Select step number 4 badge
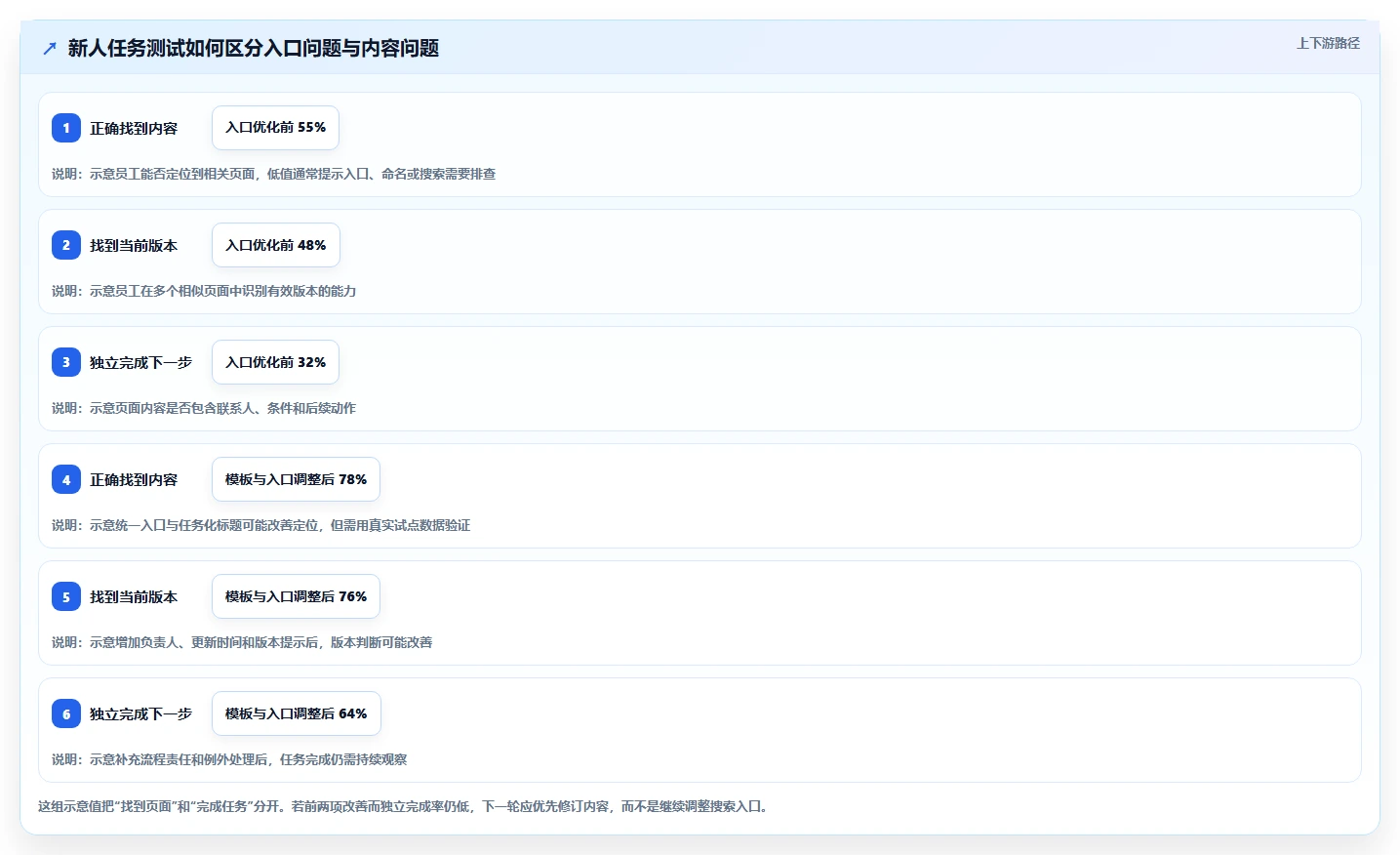 point(66,479)
